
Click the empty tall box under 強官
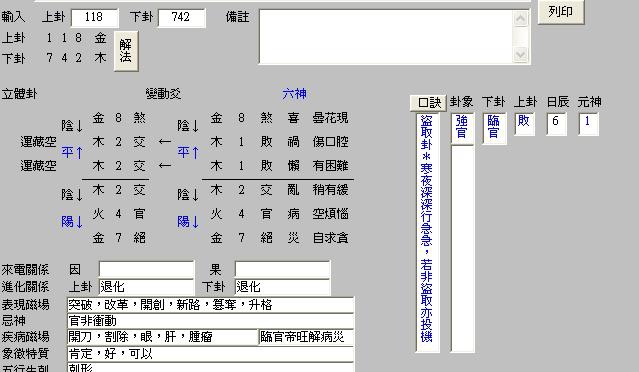[x=462, y=249]
